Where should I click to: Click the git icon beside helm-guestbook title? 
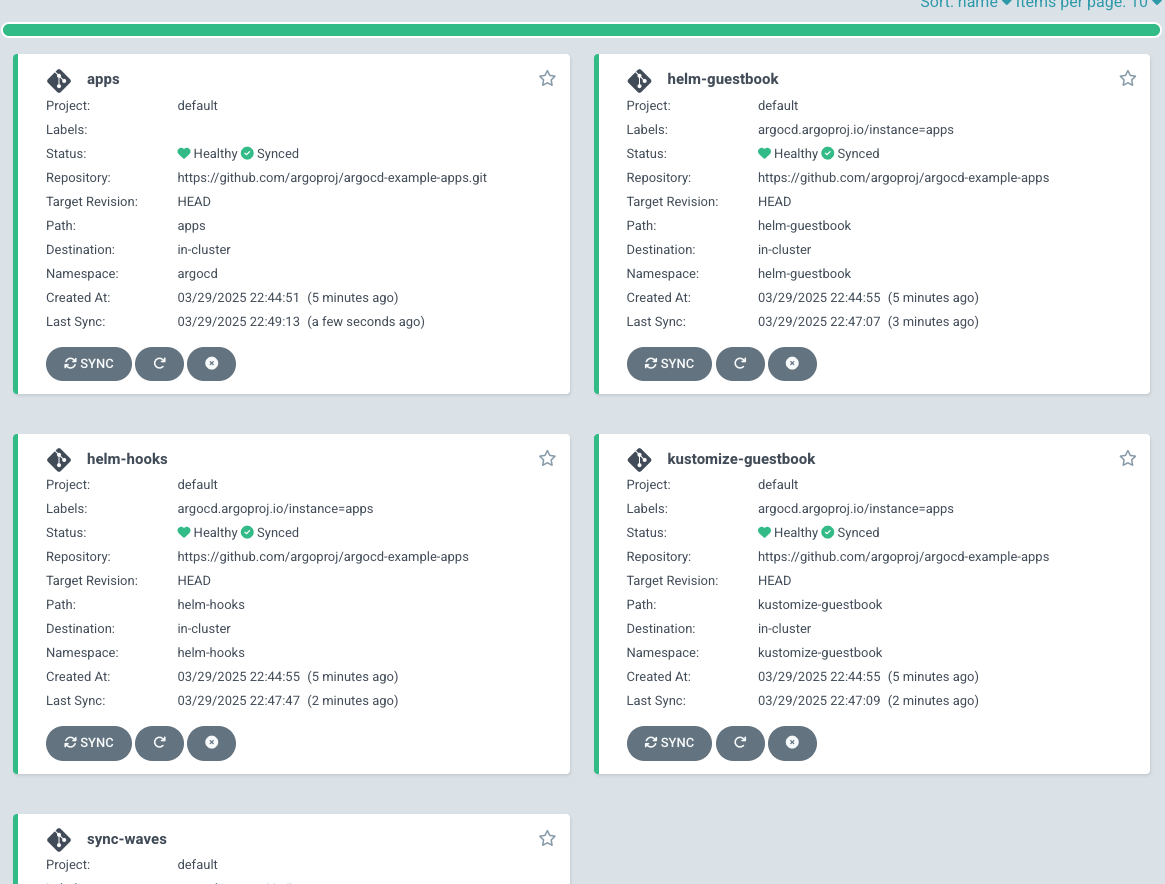click(639, 79)
